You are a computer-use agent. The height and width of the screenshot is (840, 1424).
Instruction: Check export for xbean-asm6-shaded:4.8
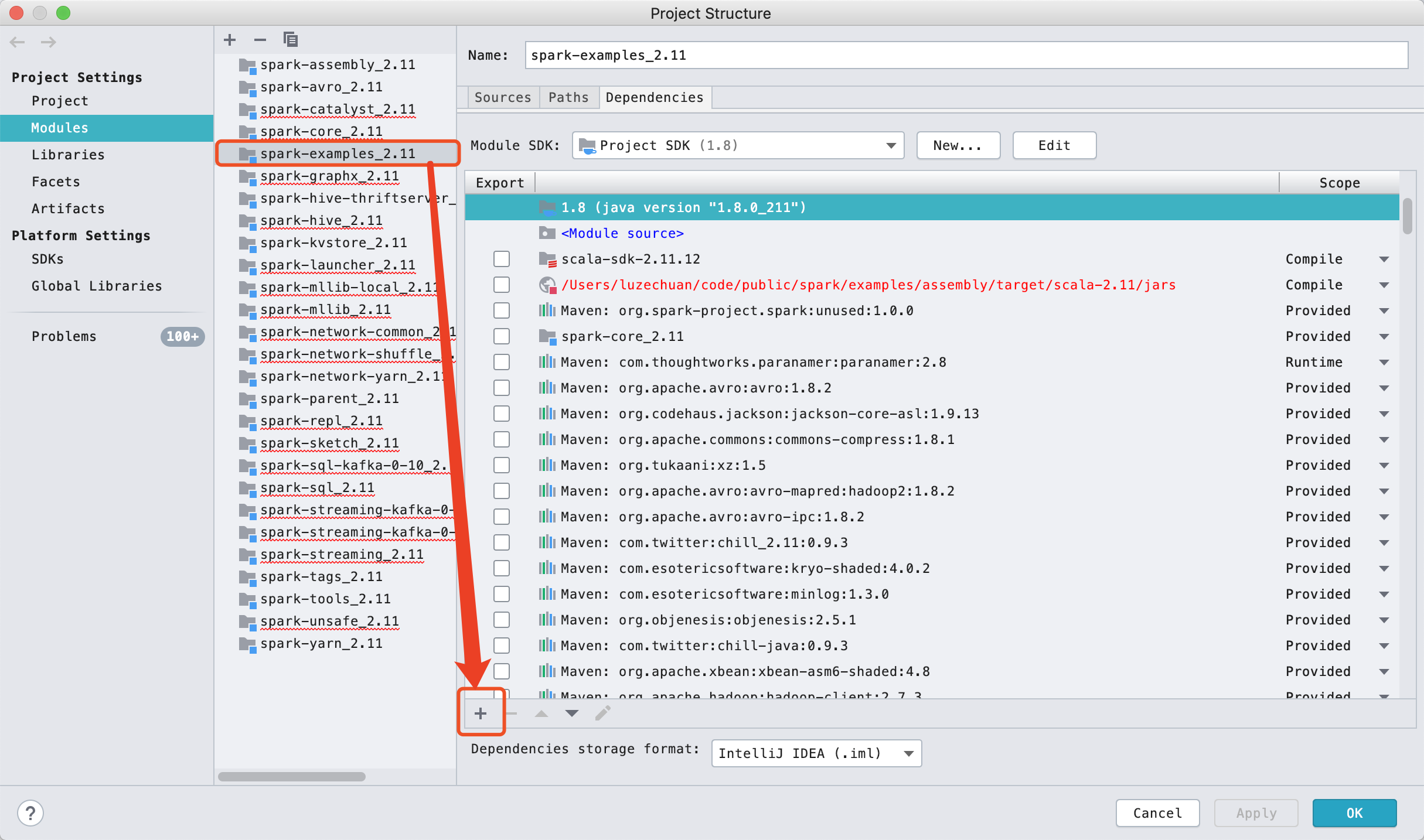502,671
